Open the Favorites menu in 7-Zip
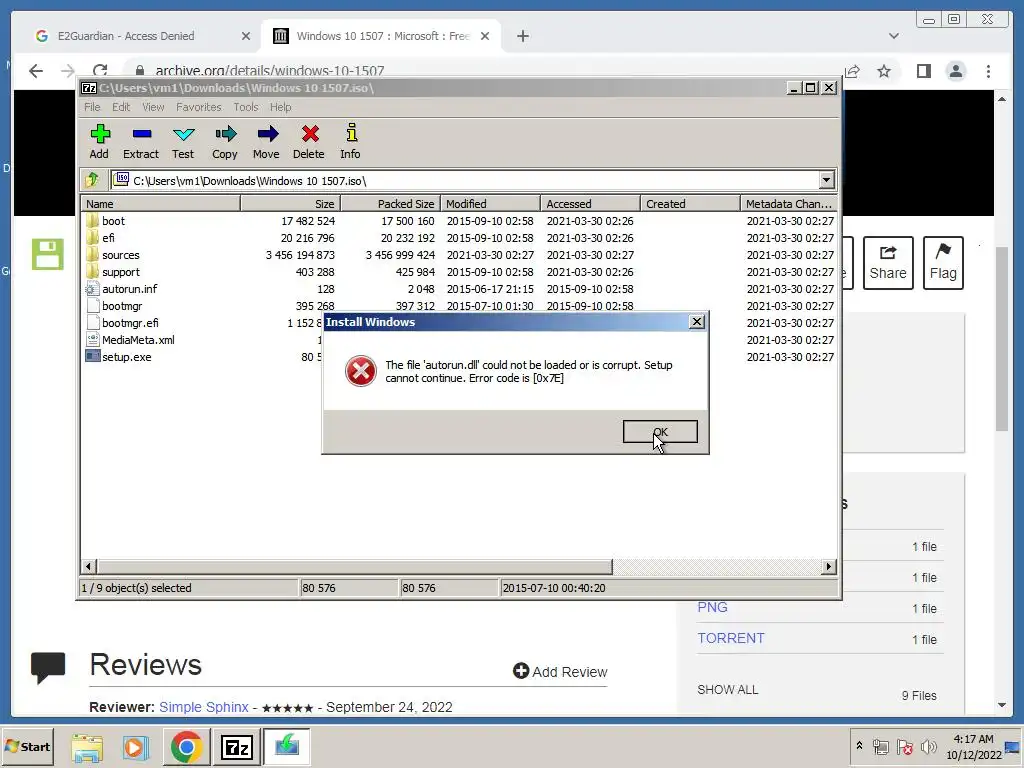This screenshot has width=1024, height=768. coord(199,107)
